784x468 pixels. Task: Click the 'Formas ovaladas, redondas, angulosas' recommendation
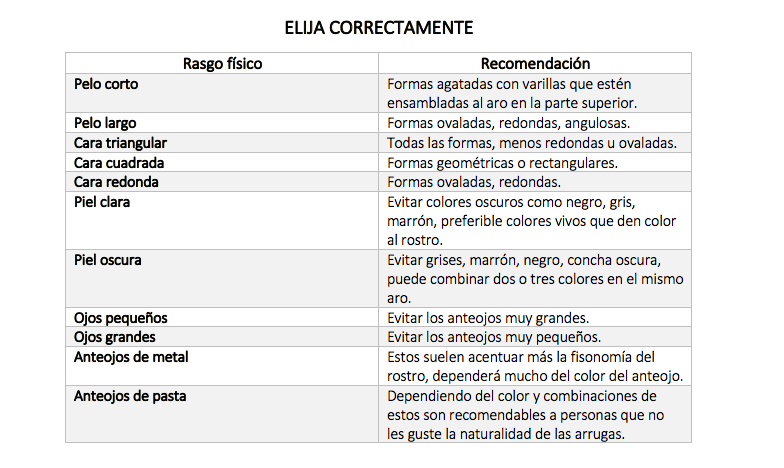pos(508,123)
